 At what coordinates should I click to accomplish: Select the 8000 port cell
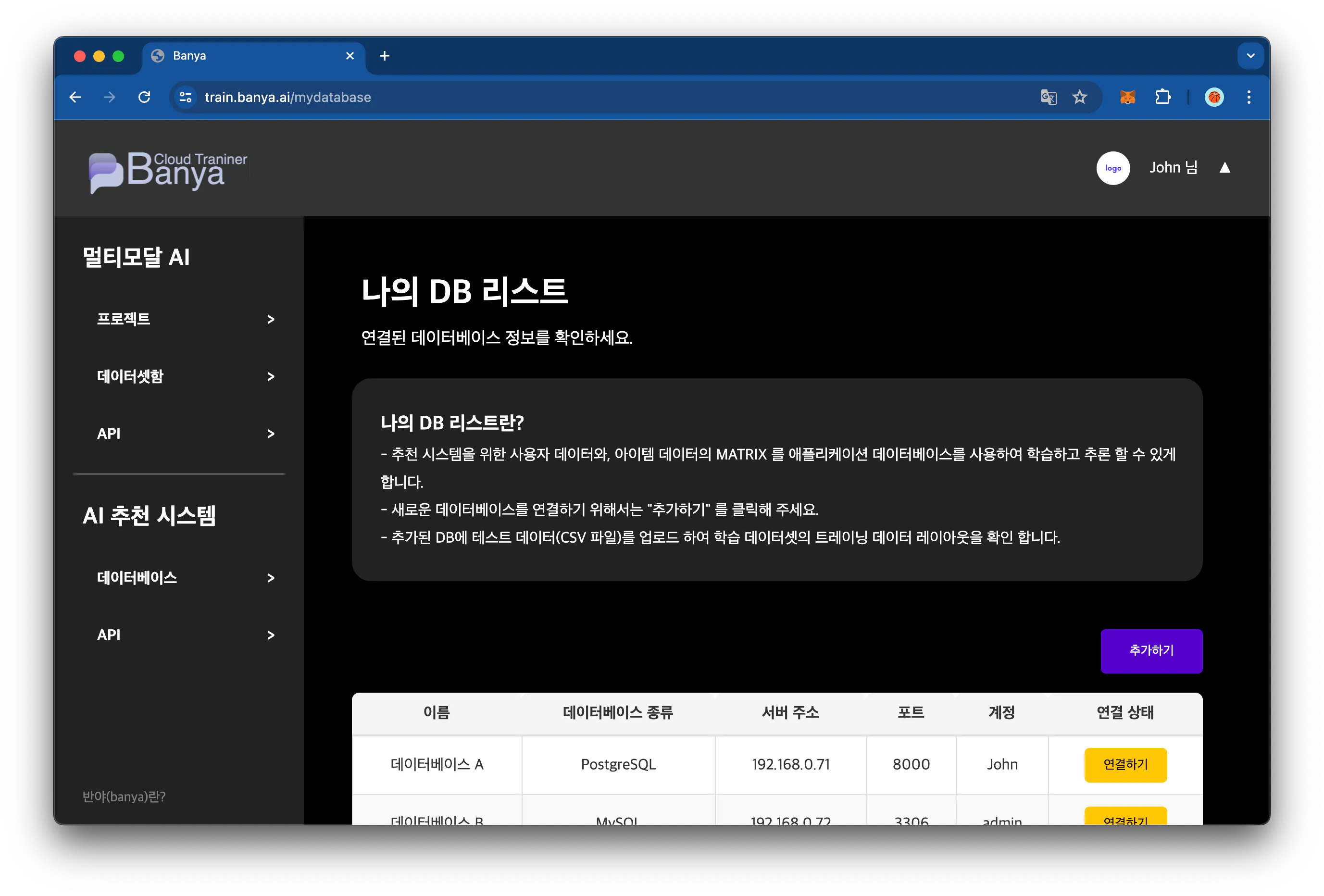pos(911,764)
